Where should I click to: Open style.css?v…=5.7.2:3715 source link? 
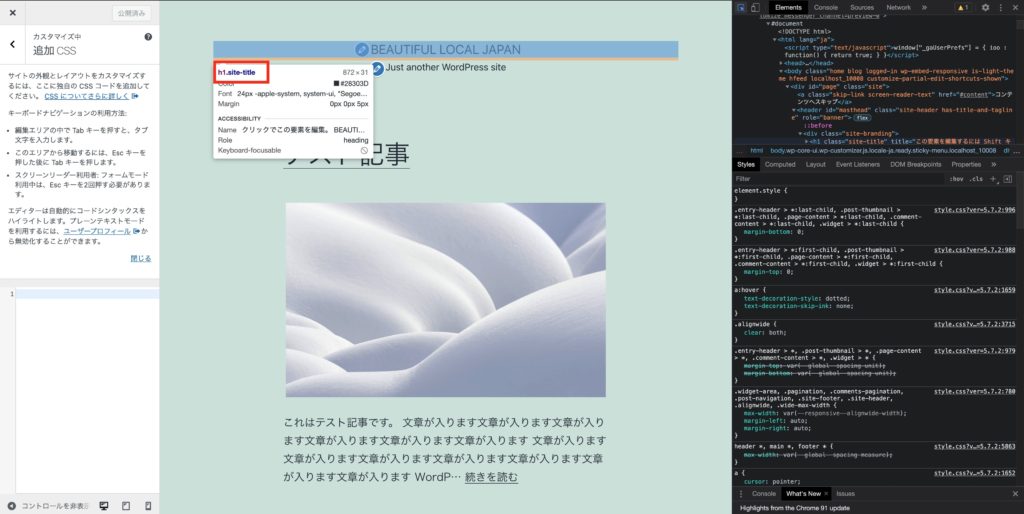974,325
